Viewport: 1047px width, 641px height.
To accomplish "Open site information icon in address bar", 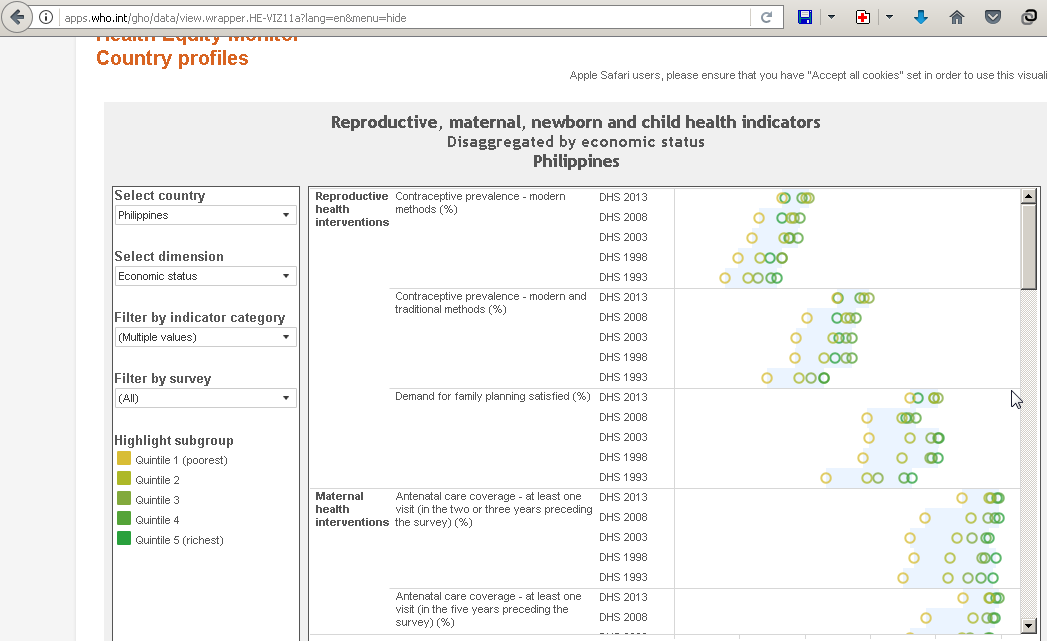I will [45, 17].
